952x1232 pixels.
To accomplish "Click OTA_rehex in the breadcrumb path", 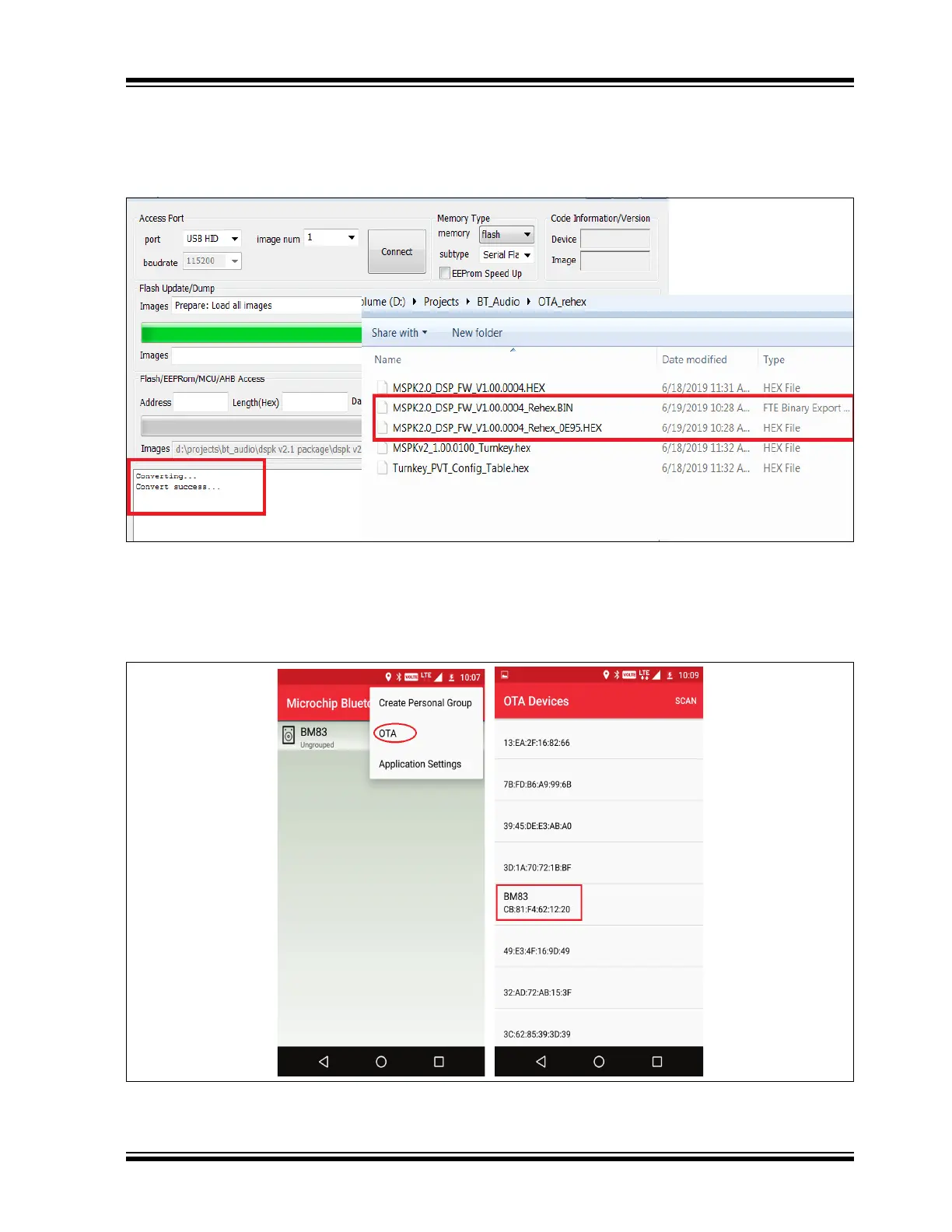I will (562, 302).
